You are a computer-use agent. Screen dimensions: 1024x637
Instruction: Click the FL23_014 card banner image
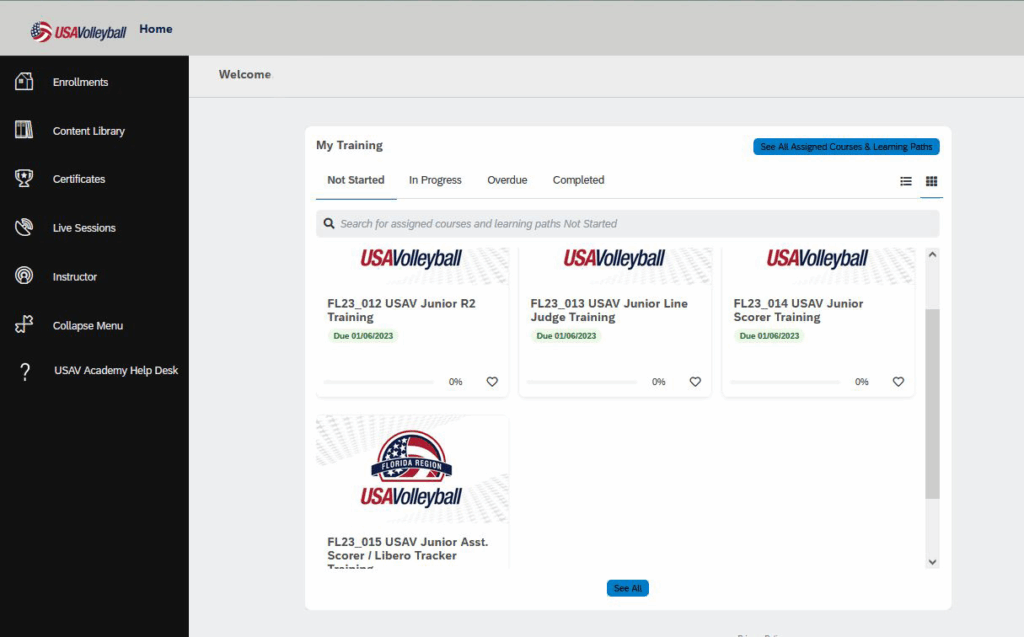[x=818, y=265]
